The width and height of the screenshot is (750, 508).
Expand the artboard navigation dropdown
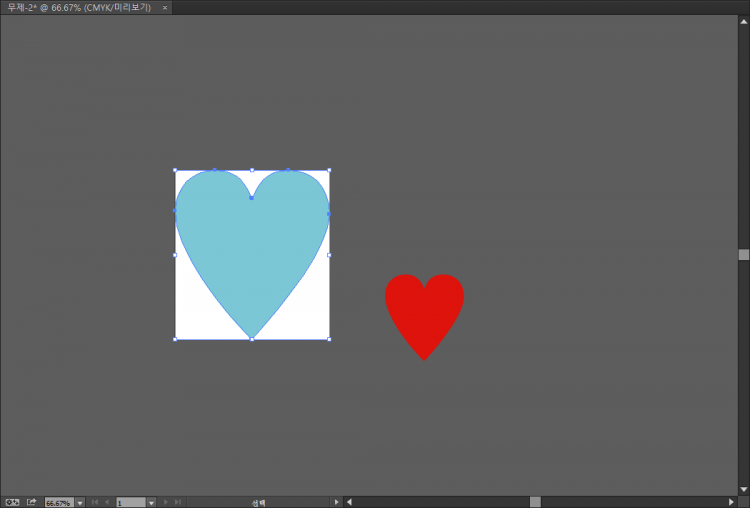tap(152, 502)
